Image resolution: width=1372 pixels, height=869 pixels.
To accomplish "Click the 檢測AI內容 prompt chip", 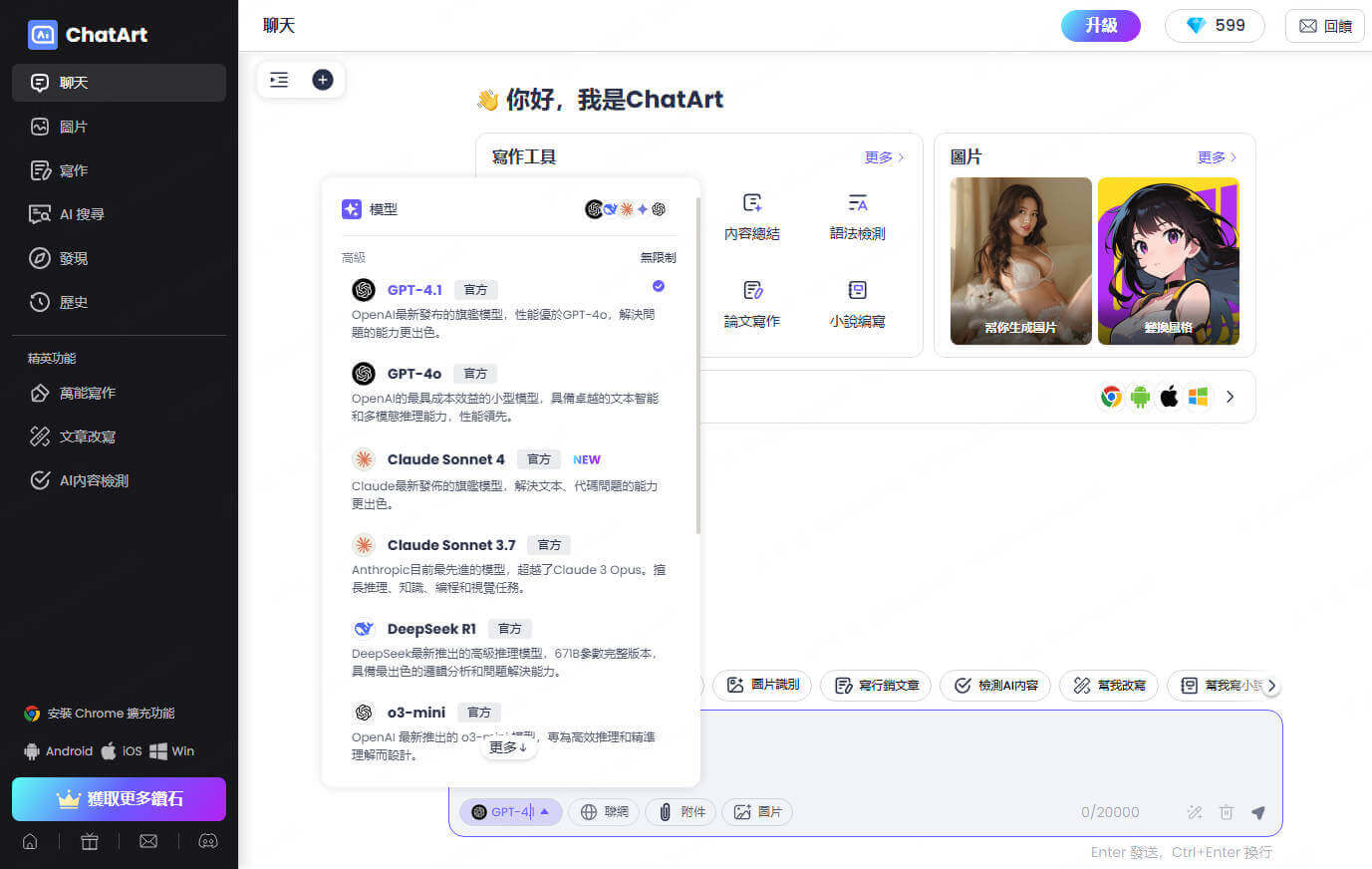I will [x=995, y=686].
